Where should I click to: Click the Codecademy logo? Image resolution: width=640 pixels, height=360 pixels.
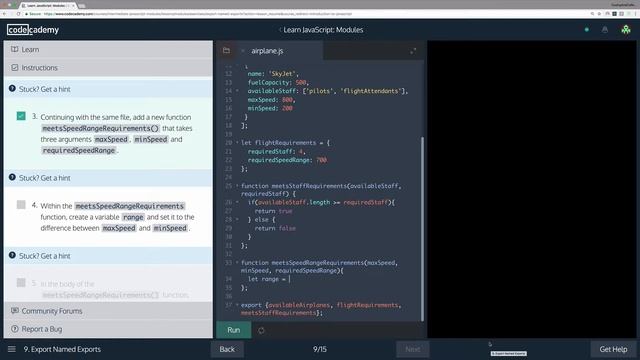[33, 30]
